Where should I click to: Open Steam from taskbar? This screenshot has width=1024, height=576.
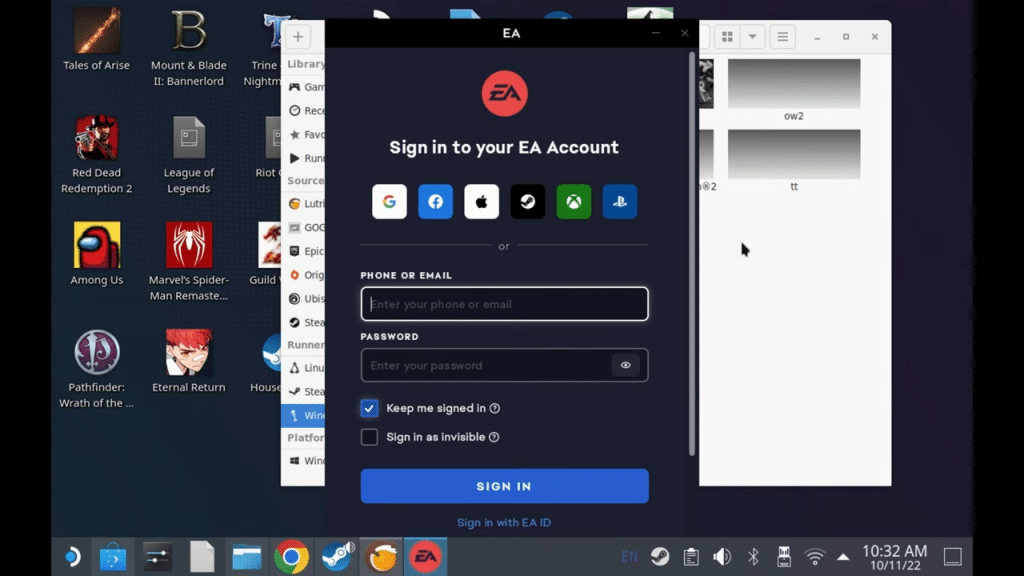pos(337,557)
